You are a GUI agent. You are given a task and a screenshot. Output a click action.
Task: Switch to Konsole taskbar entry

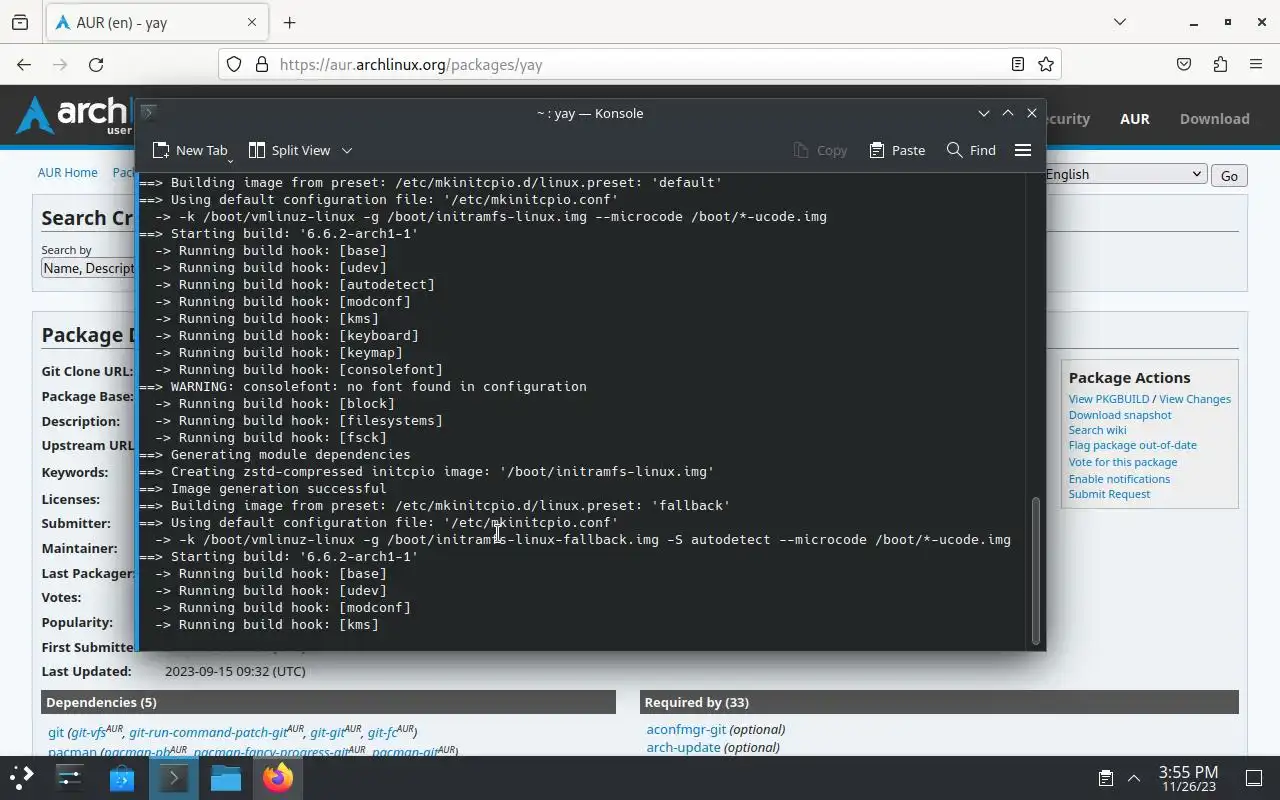[174, 777]
